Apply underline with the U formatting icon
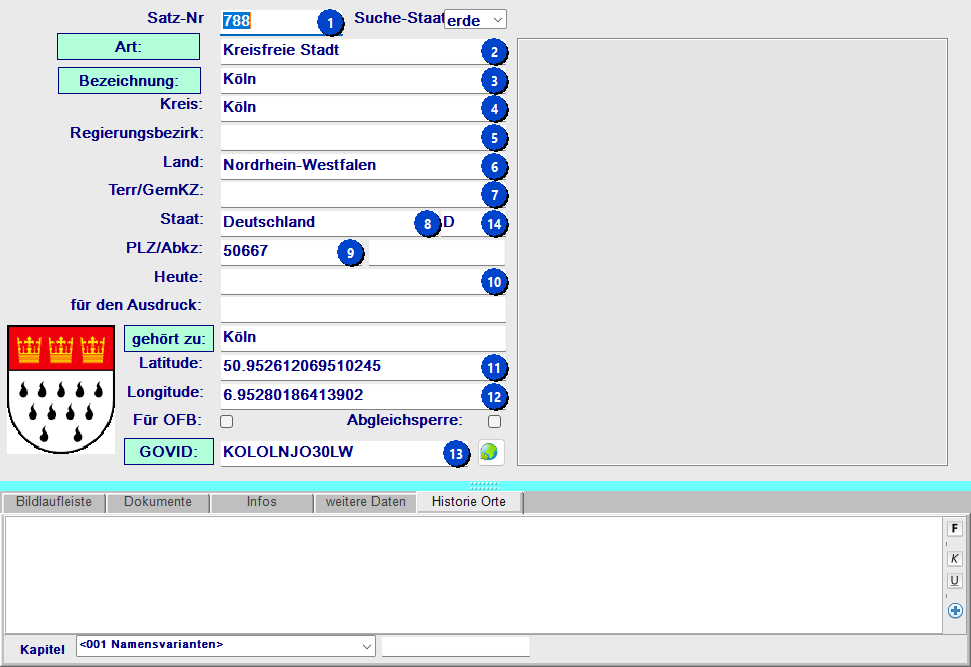 [x=954, y=581]
